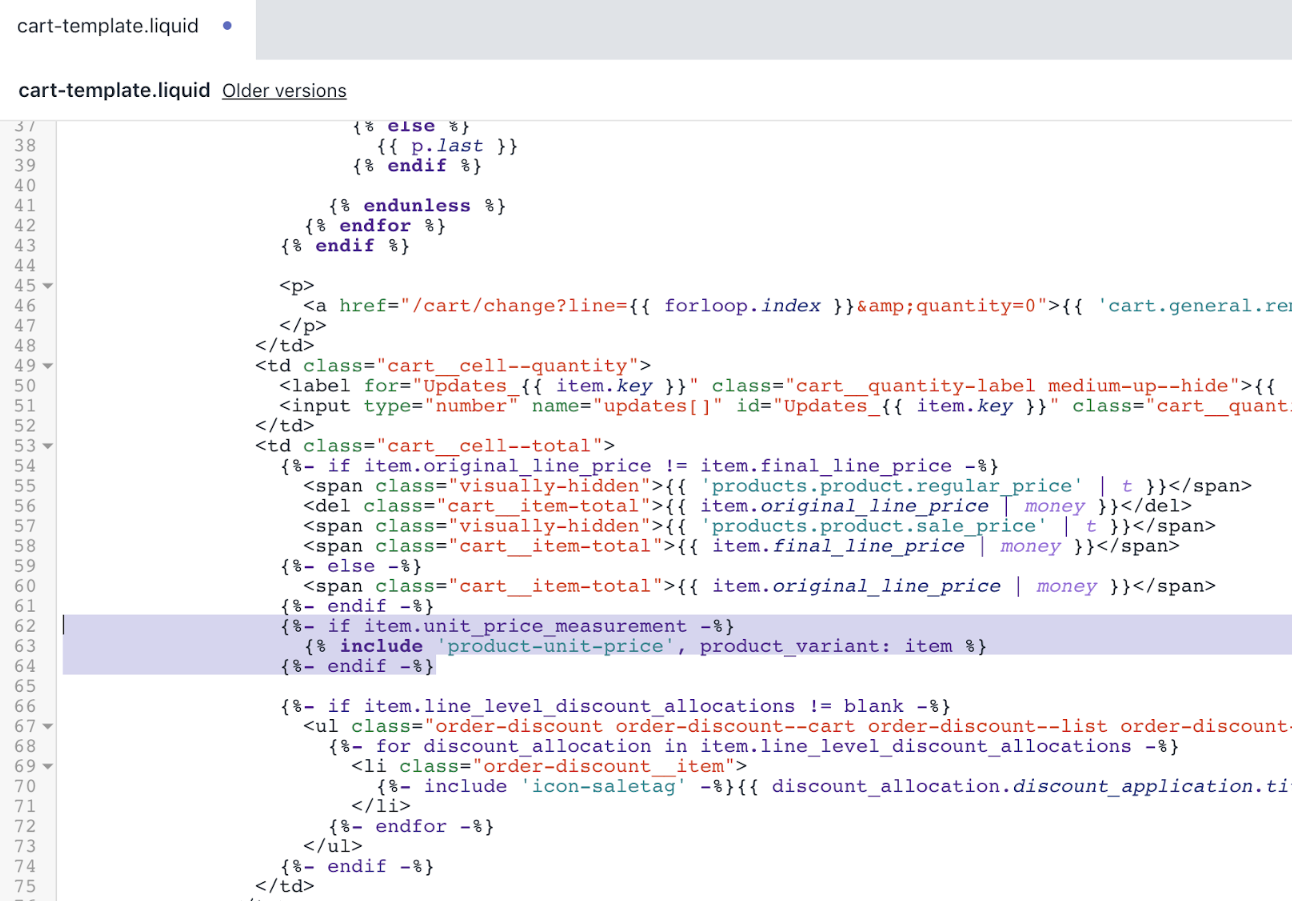Click the cart-template.liquid file name heading

pyautogui.click(x=114, y=91)
